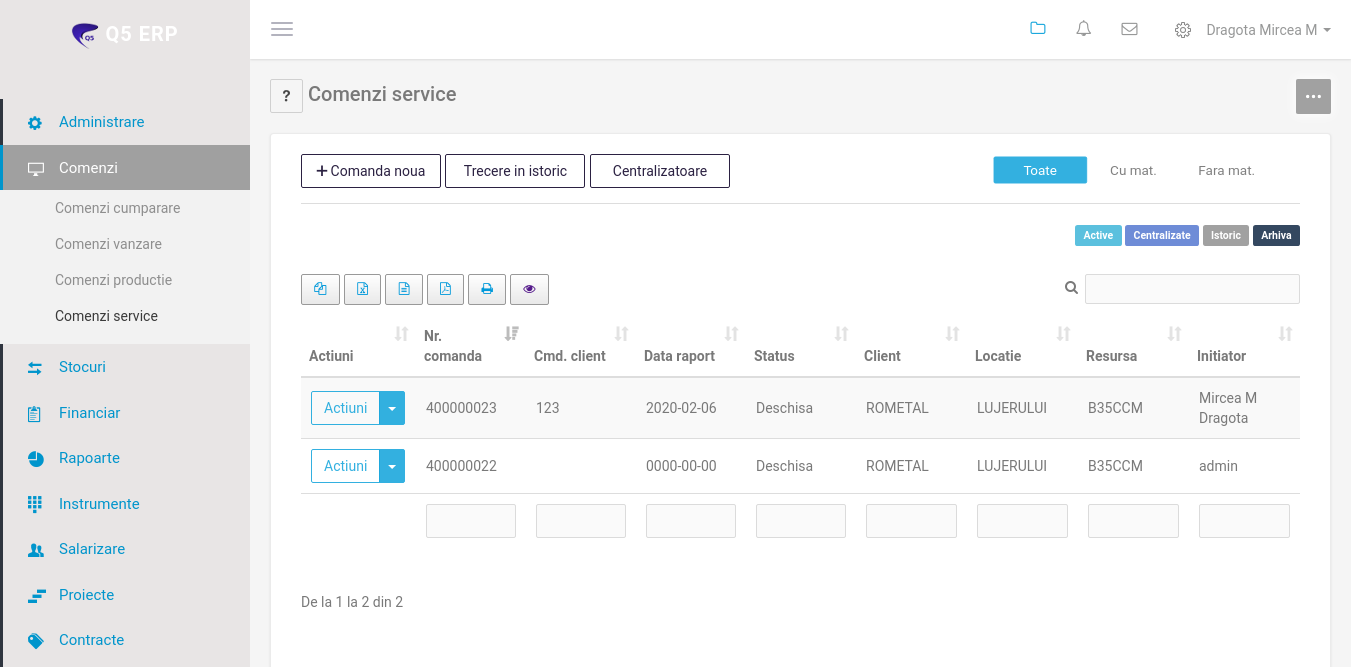Click the folder icon in header
This screenshot has height=667, width=1351.
click(x=1038, y=29)
